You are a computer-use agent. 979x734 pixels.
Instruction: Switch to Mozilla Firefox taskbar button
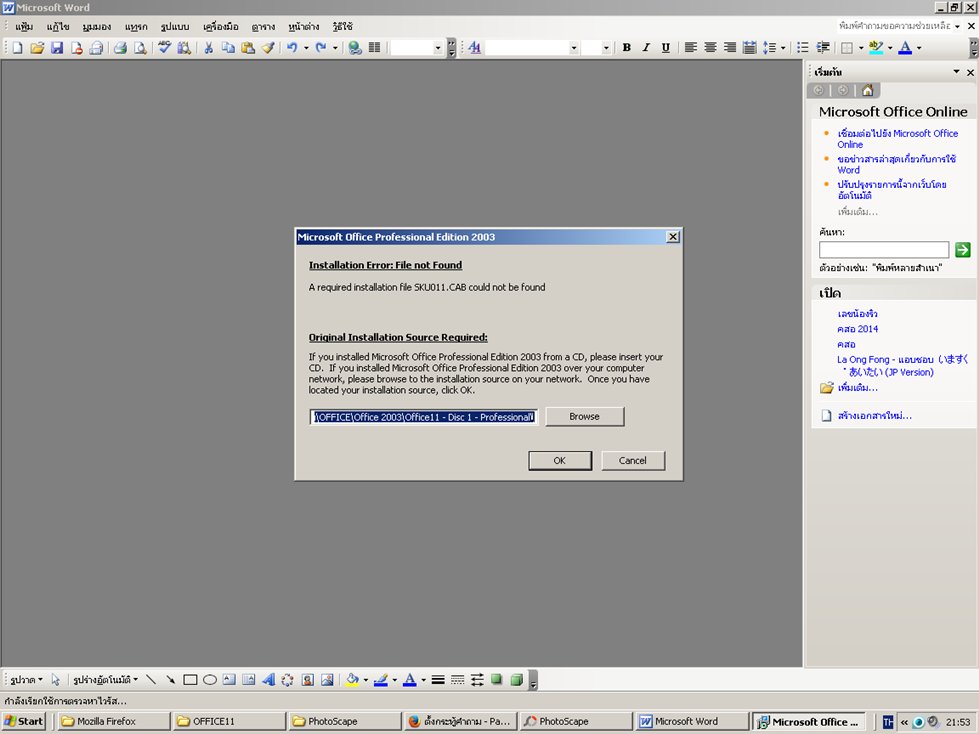(x=112, y=722)
